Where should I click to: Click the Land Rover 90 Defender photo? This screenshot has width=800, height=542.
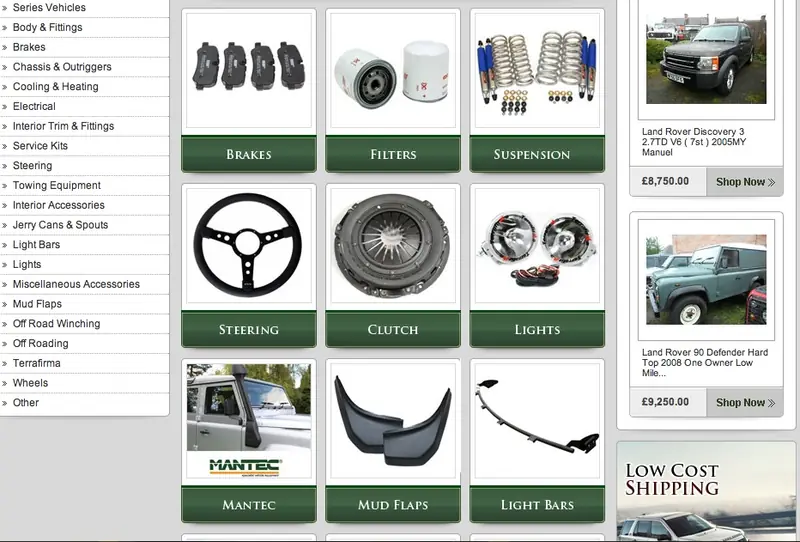coord(706,279)
